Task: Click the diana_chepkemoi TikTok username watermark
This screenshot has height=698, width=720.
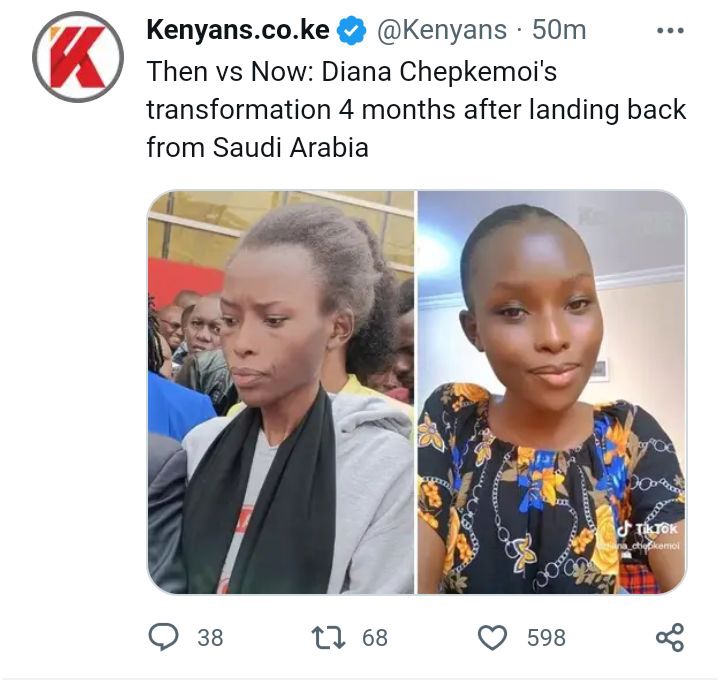Action: (x=638, y=546)
